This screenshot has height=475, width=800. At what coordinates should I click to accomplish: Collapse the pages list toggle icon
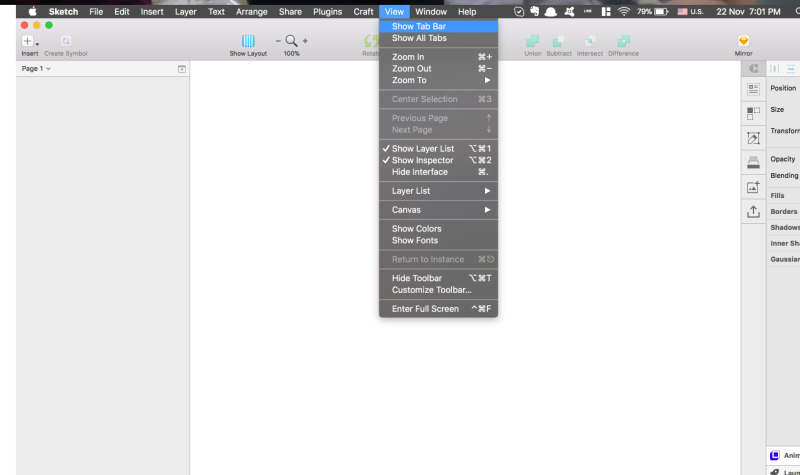click(x=182, y=69)
